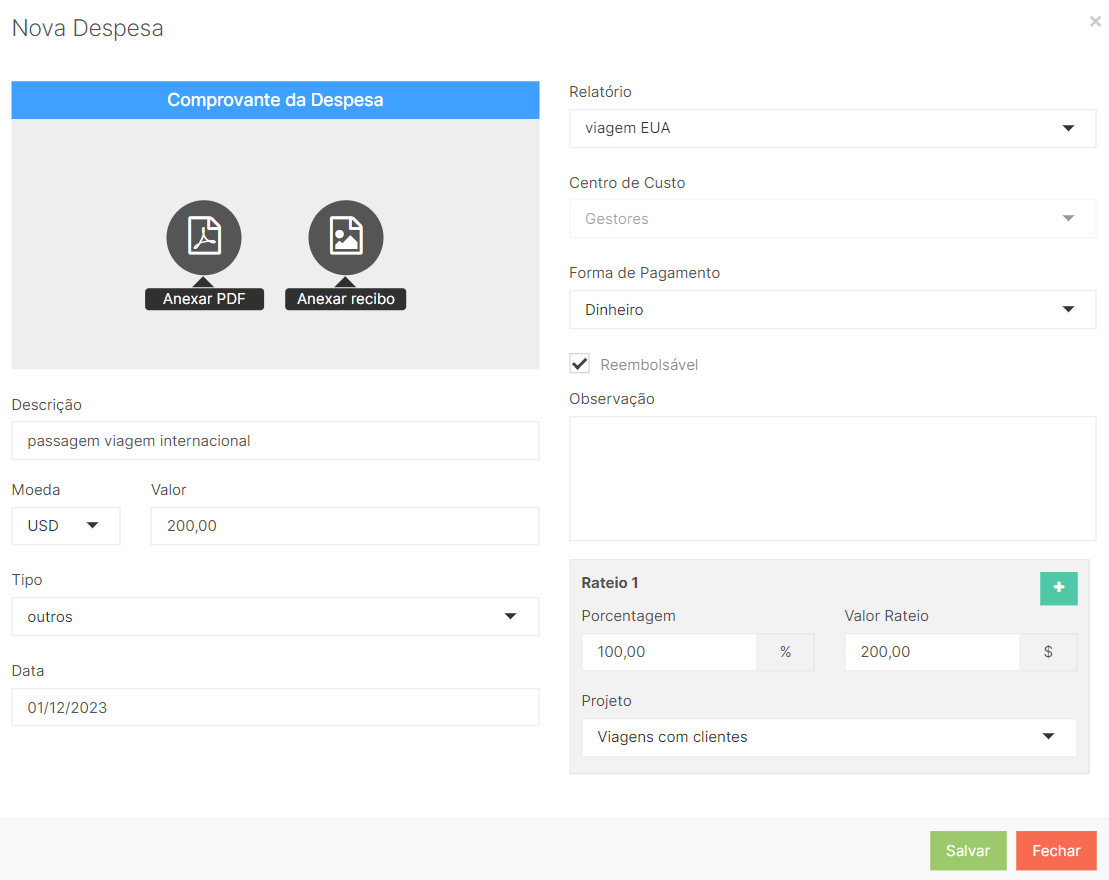Close the Nova Despesa dialog with the X

point(1095,22)
